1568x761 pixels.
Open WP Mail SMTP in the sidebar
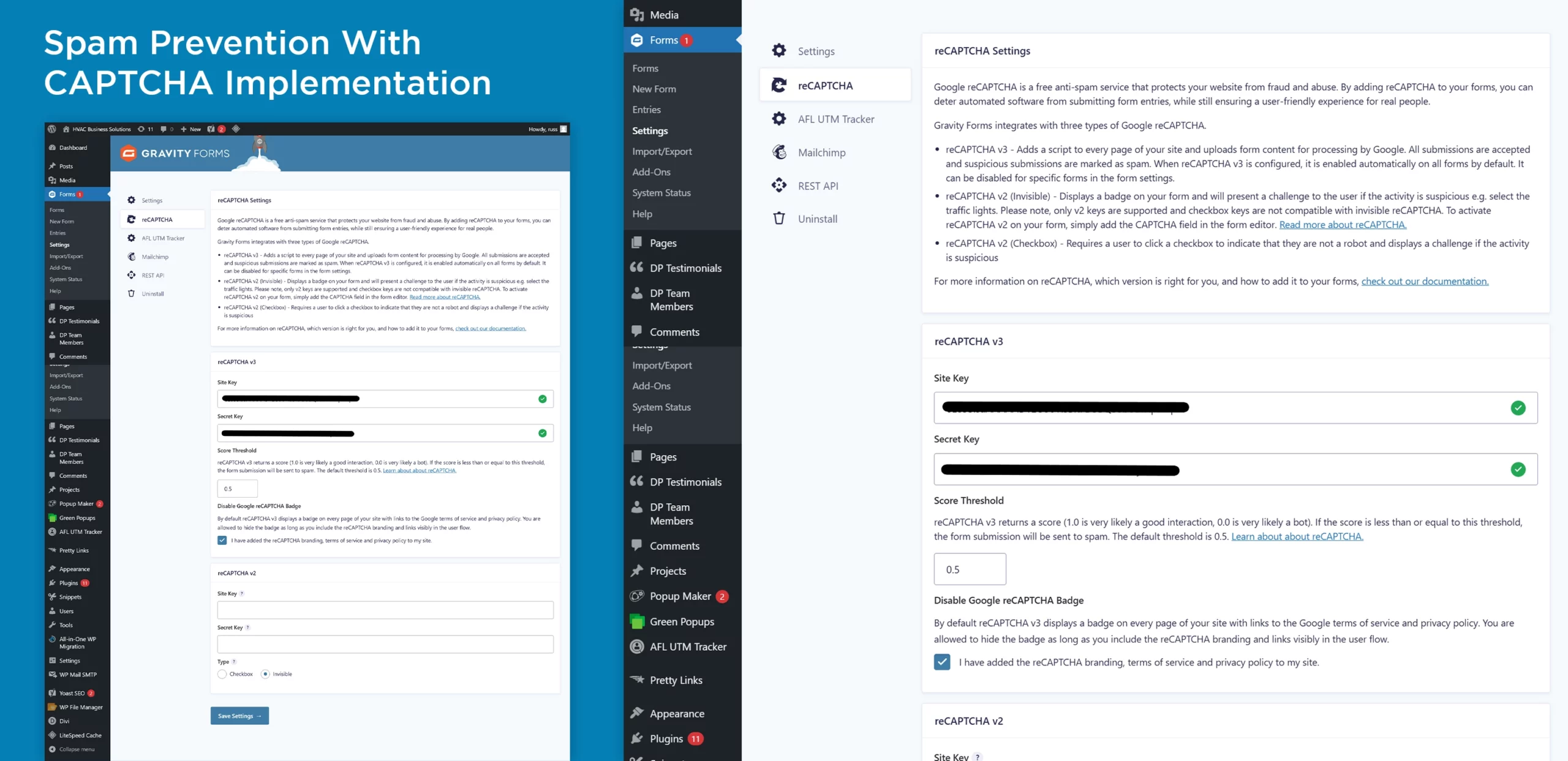coord(77,675)
